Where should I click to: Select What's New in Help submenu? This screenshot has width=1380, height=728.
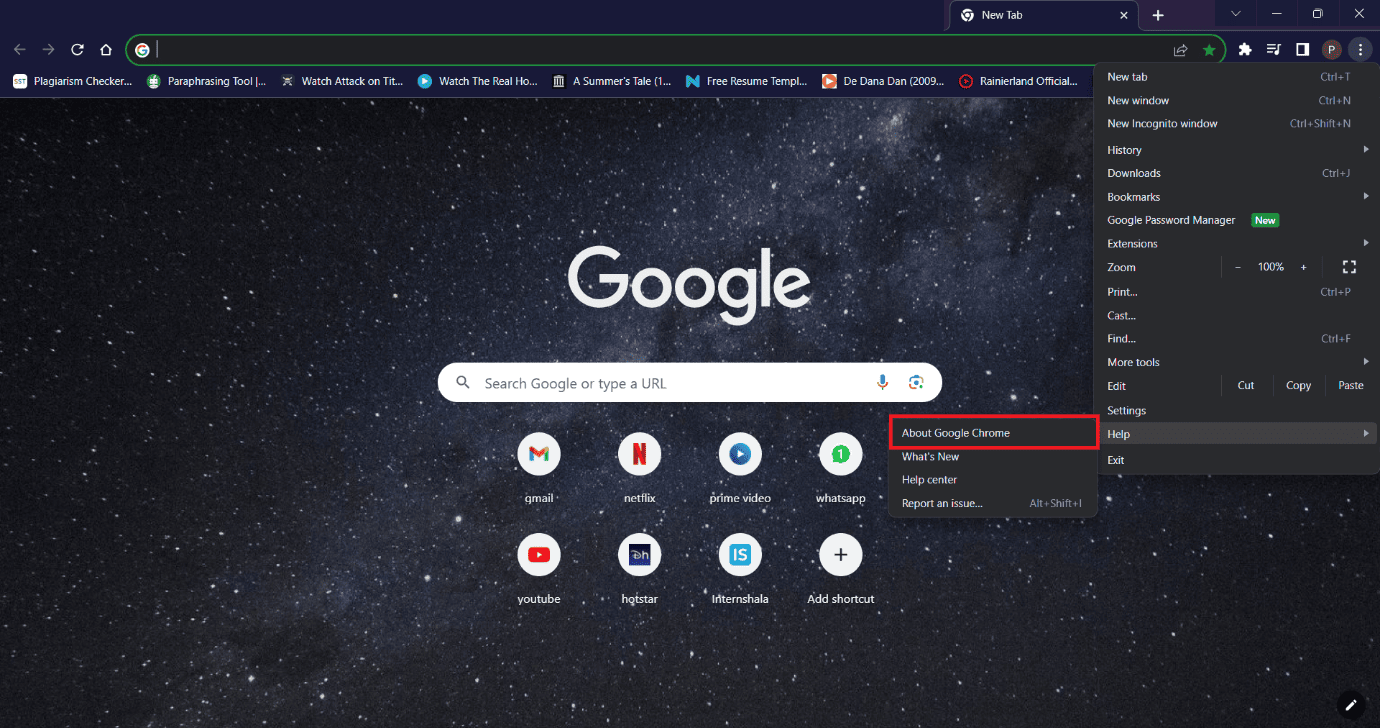993,457
